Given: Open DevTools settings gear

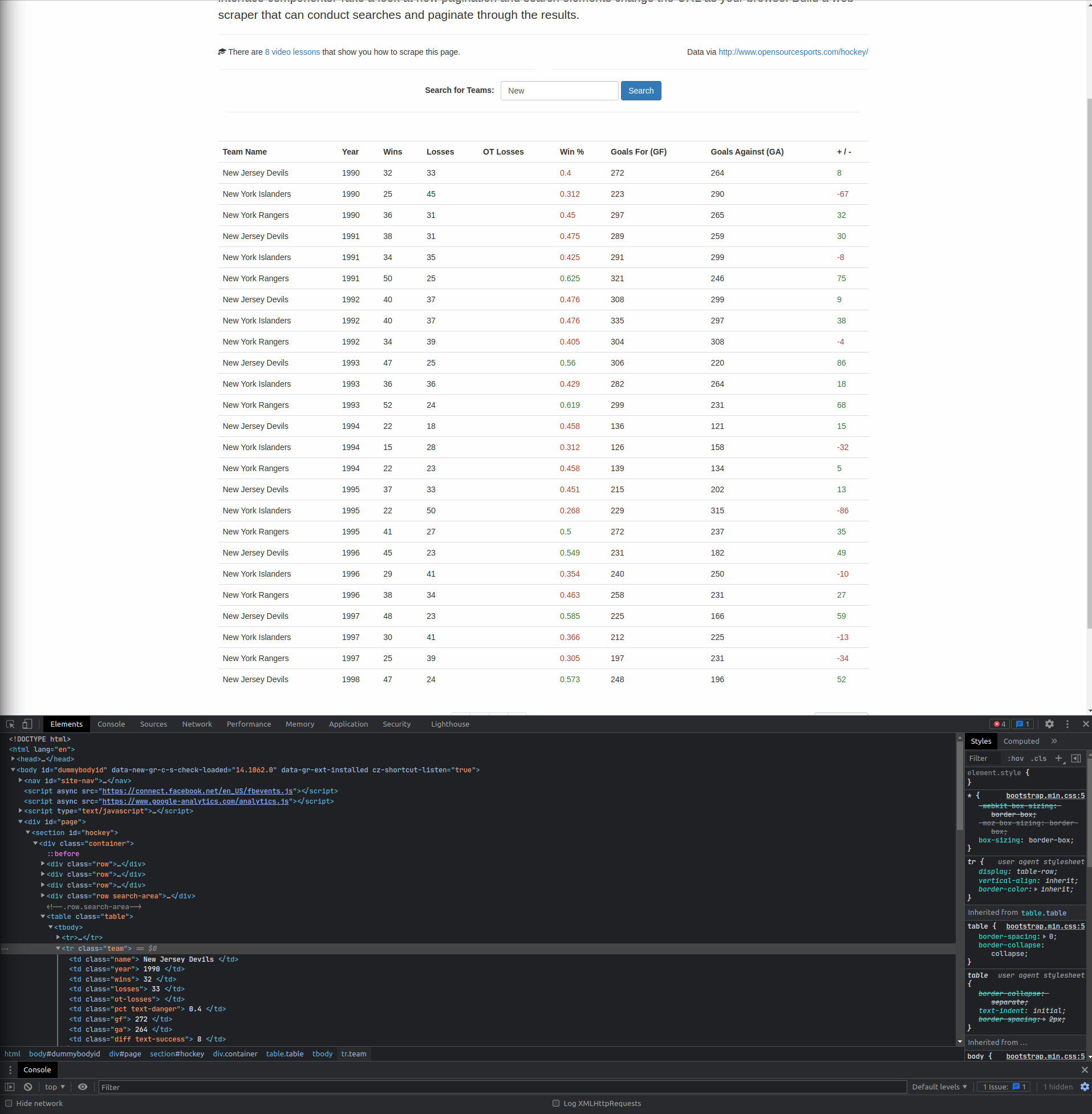Looking at the screenshot, I should pos(1050,724).
